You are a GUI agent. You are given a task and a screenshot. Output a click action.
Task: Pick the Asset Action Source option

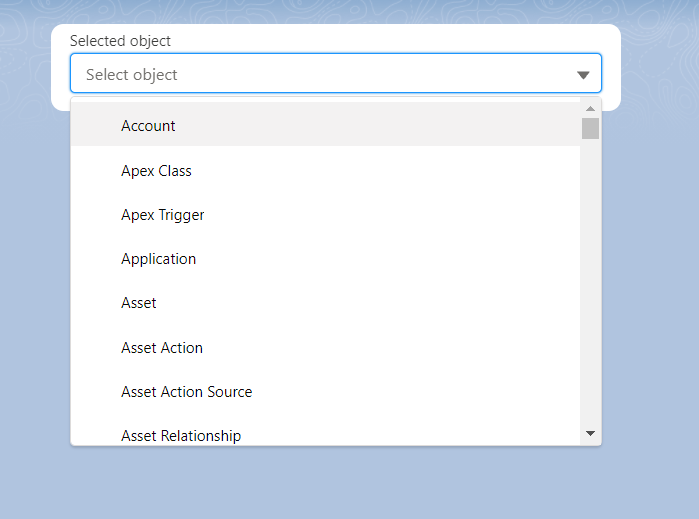(325, 391)
